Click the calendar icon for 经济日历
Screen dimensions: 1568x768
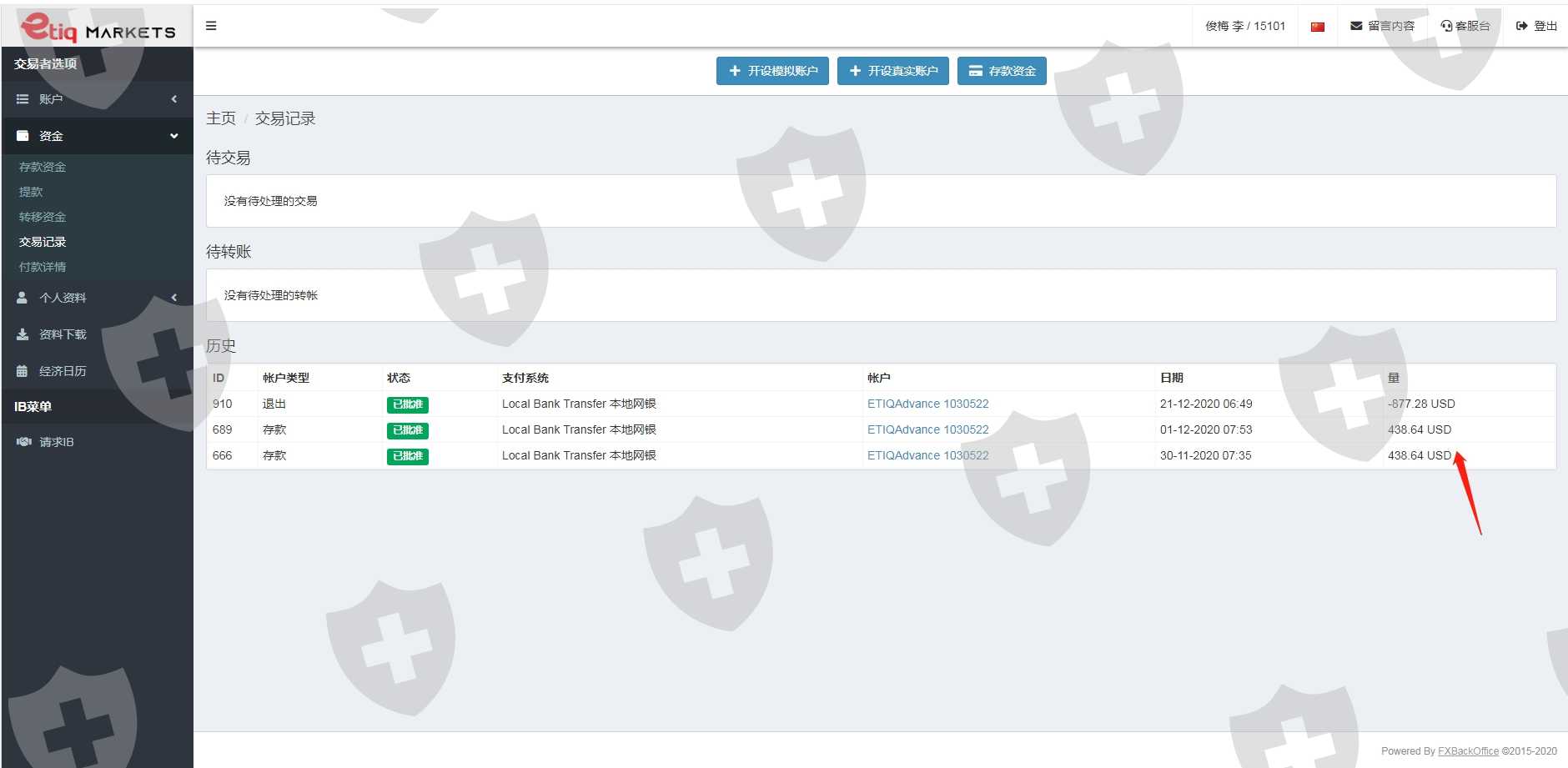click(23, 371)
